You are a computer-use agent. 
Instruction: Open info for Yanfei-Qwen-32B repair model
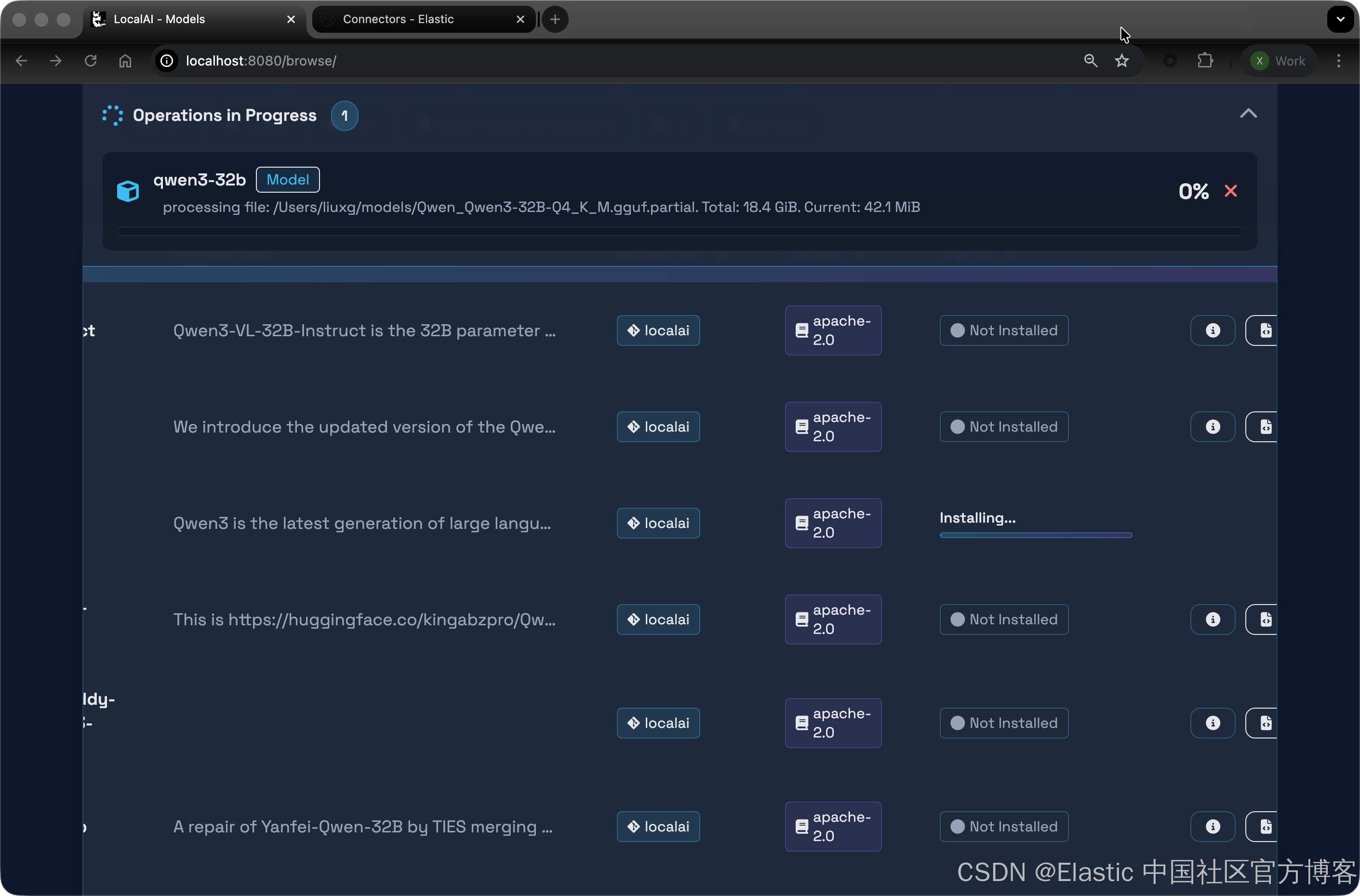[x=1213, y=826]
